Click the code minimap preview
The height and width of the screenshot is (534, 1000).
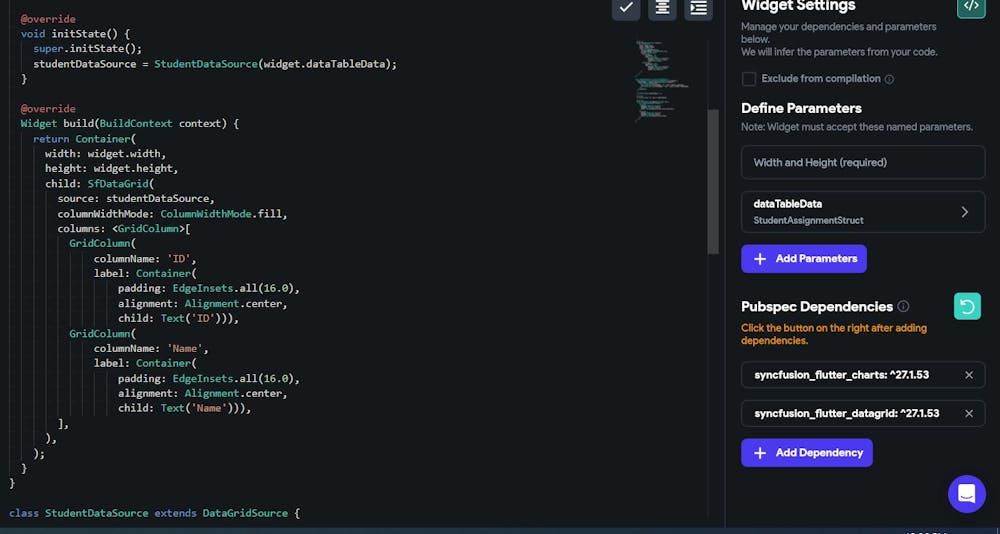[661, 80]
